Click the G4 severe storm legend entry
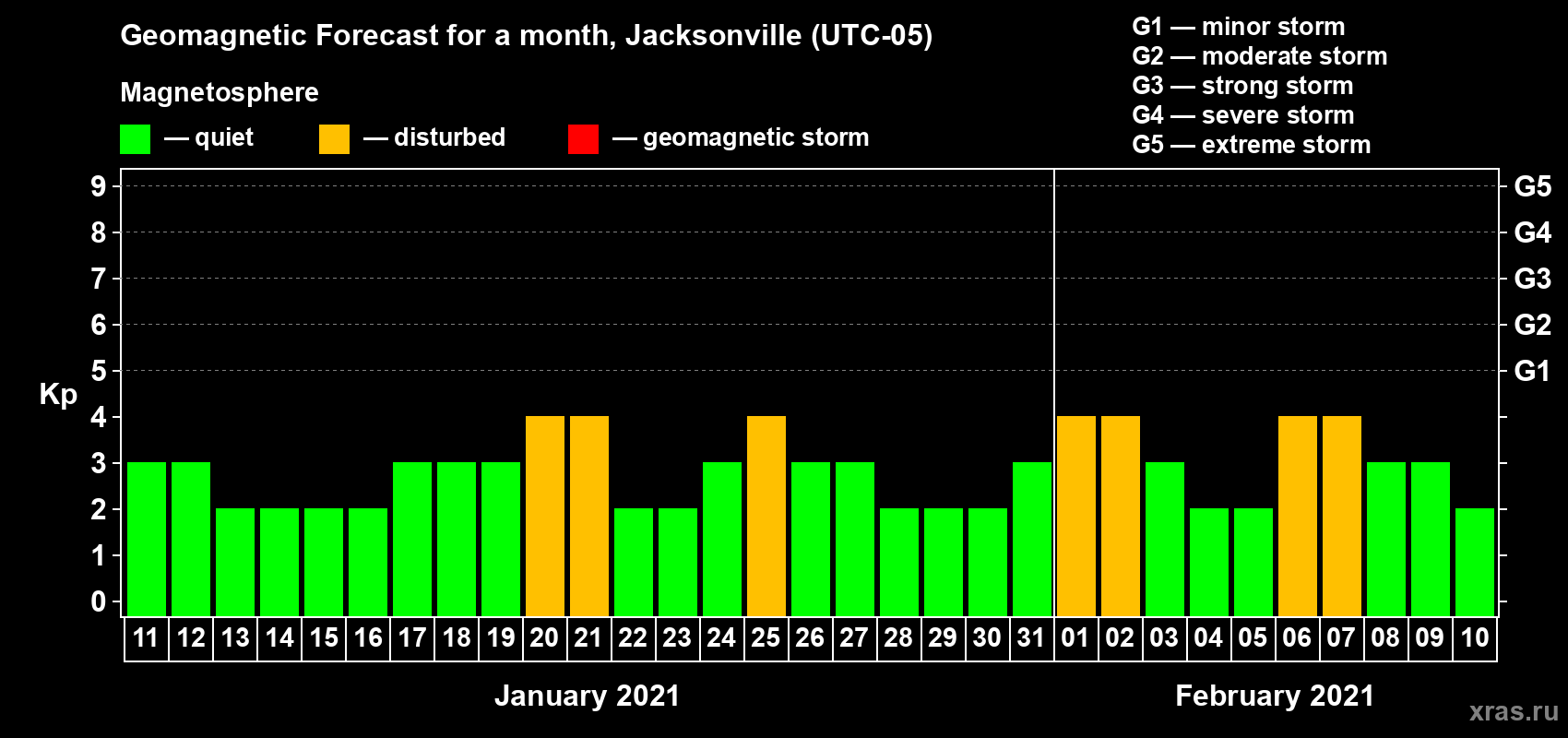 coord(1243,115)
